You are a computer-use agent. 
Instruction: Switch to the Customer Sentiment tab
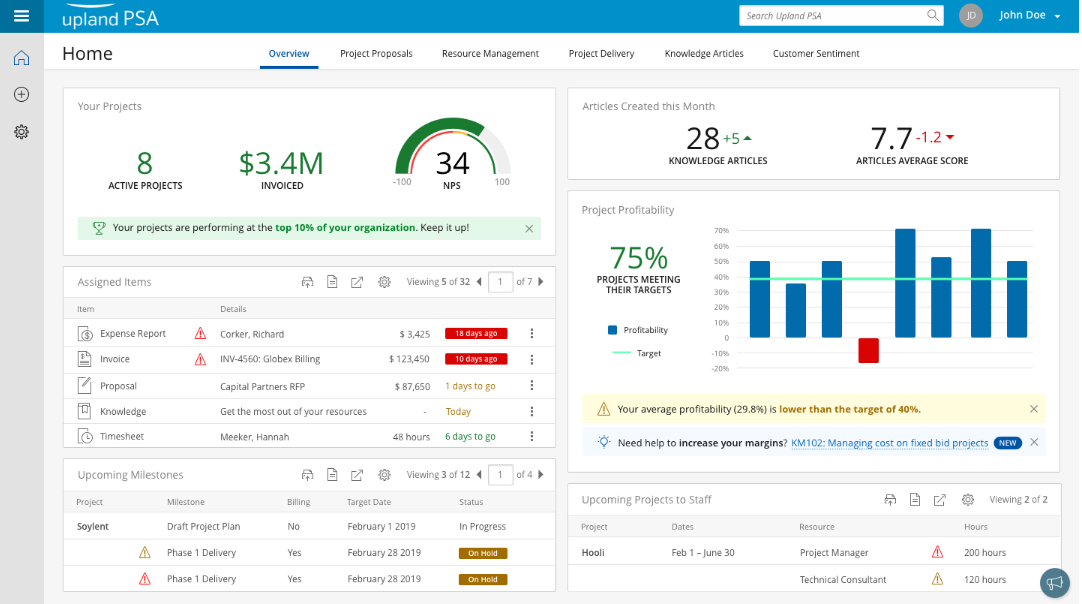pos(816,54)
